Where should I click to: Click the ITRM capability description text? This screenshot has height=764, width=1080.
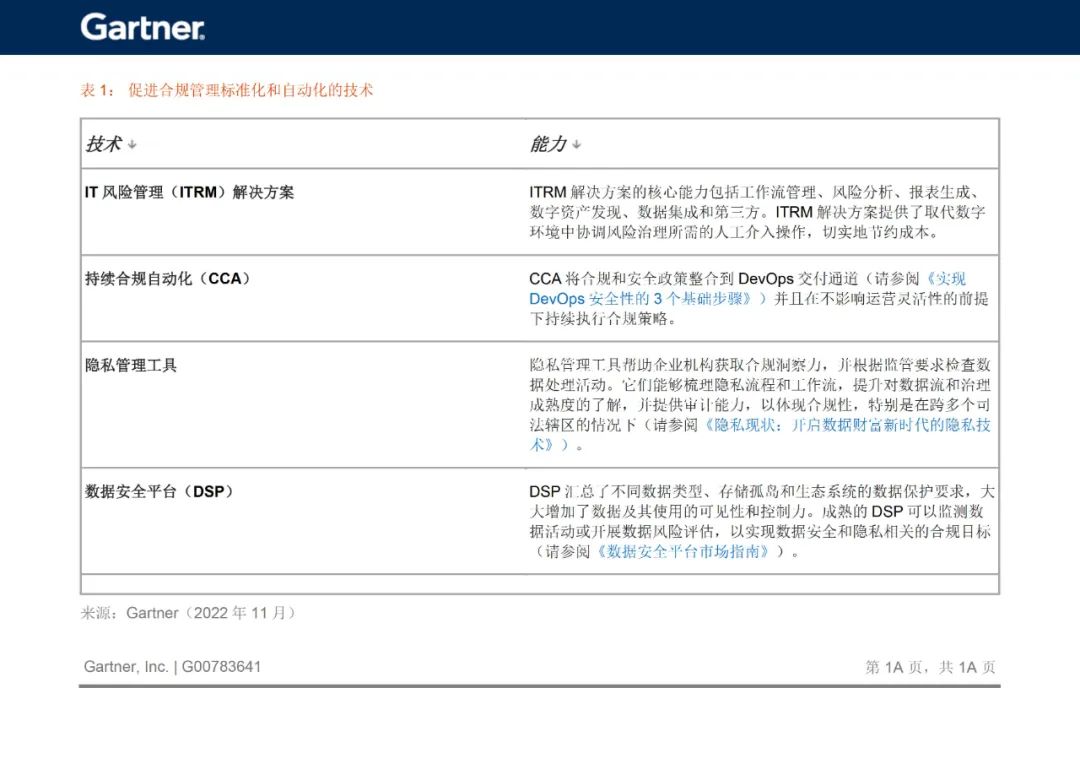coord(758,212)
